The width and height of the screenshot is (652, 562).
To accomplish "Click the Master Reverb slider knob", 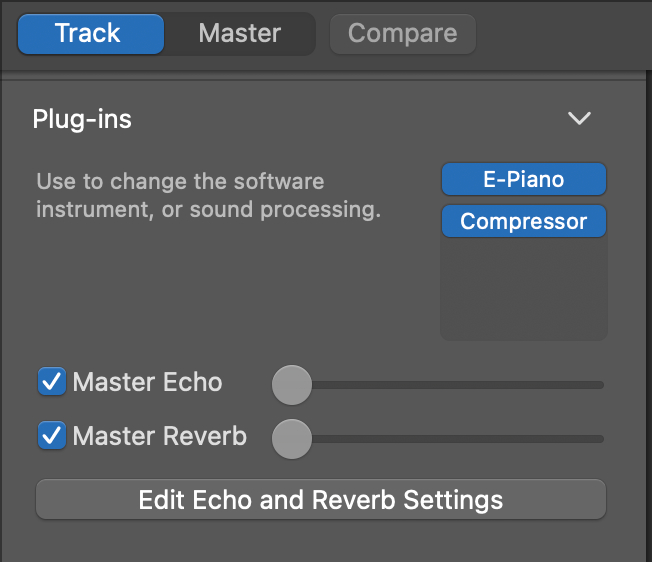I will click(x=292, y=439).
